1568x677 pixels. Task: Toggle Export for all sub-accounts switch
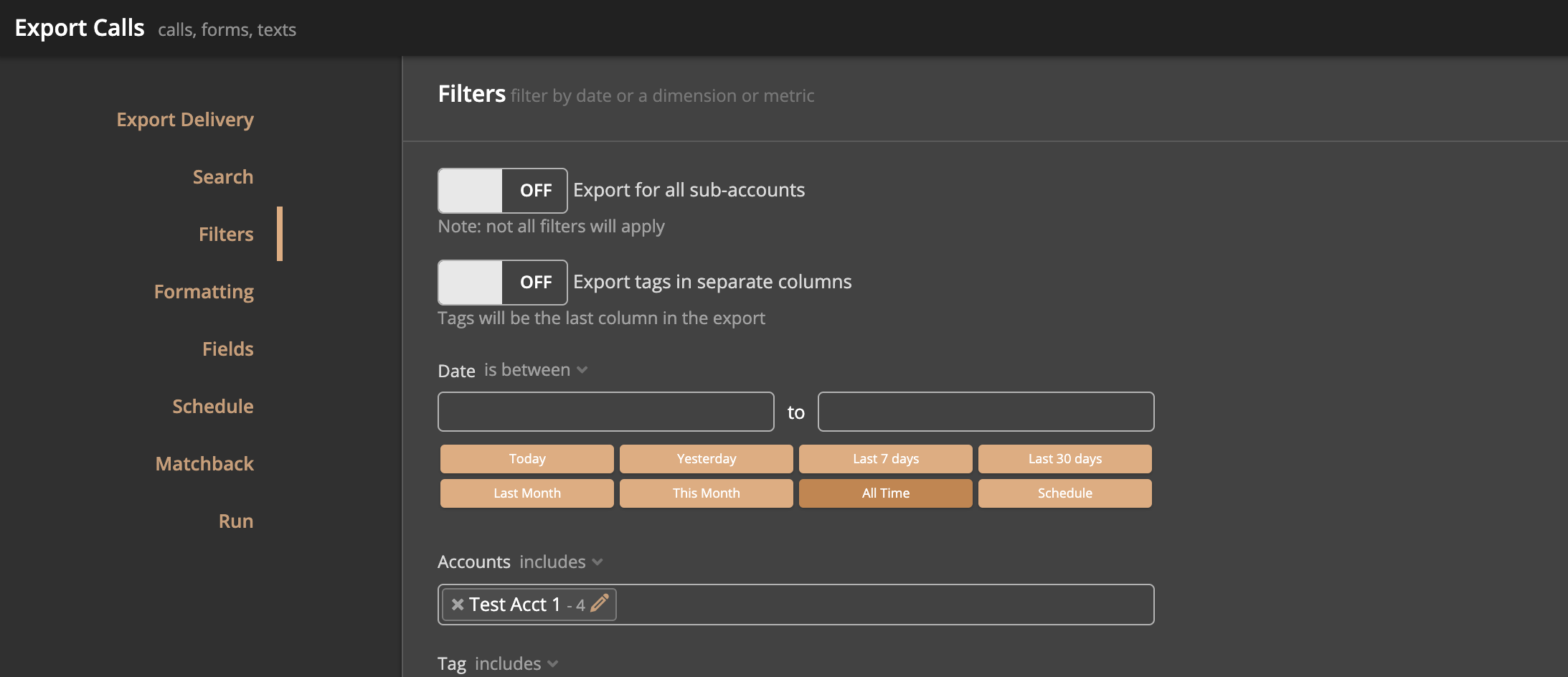(502, 191)
